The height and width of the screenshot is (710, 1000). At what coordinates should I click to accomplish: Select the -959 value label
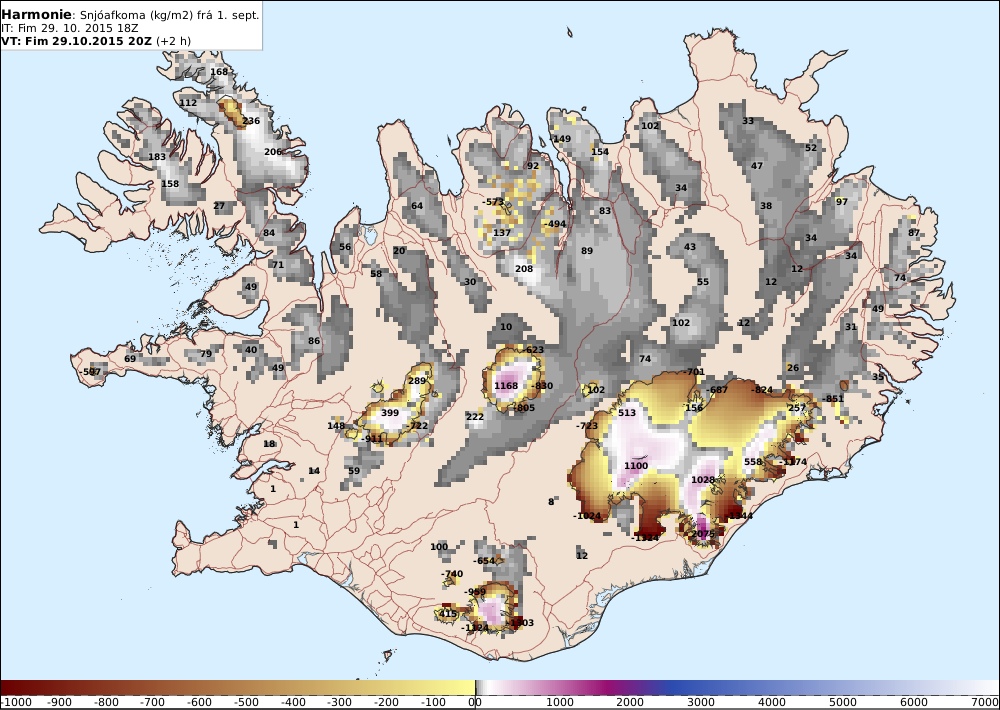(475, 592)
